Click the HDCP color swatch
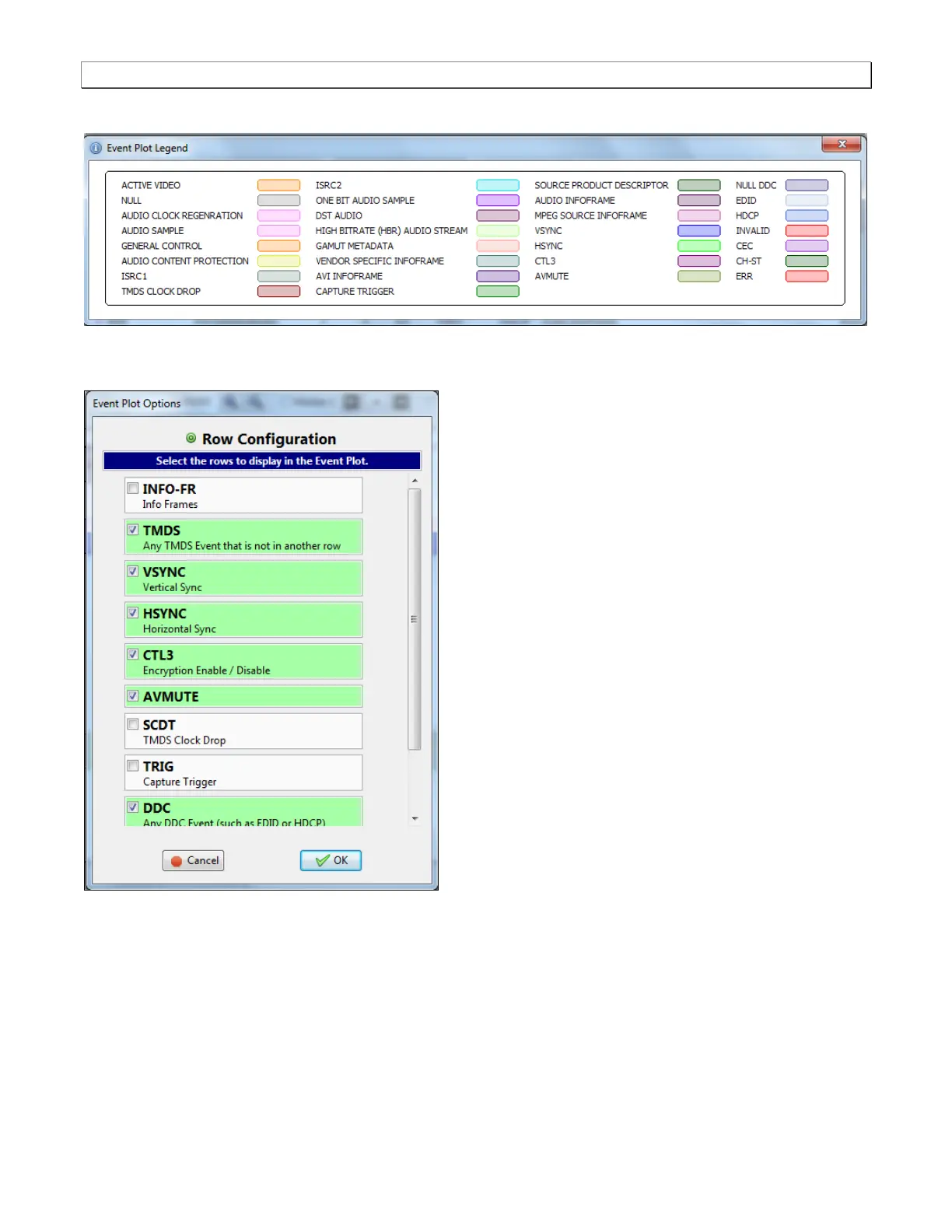952x1232 pixels. [x=807, y=215]
